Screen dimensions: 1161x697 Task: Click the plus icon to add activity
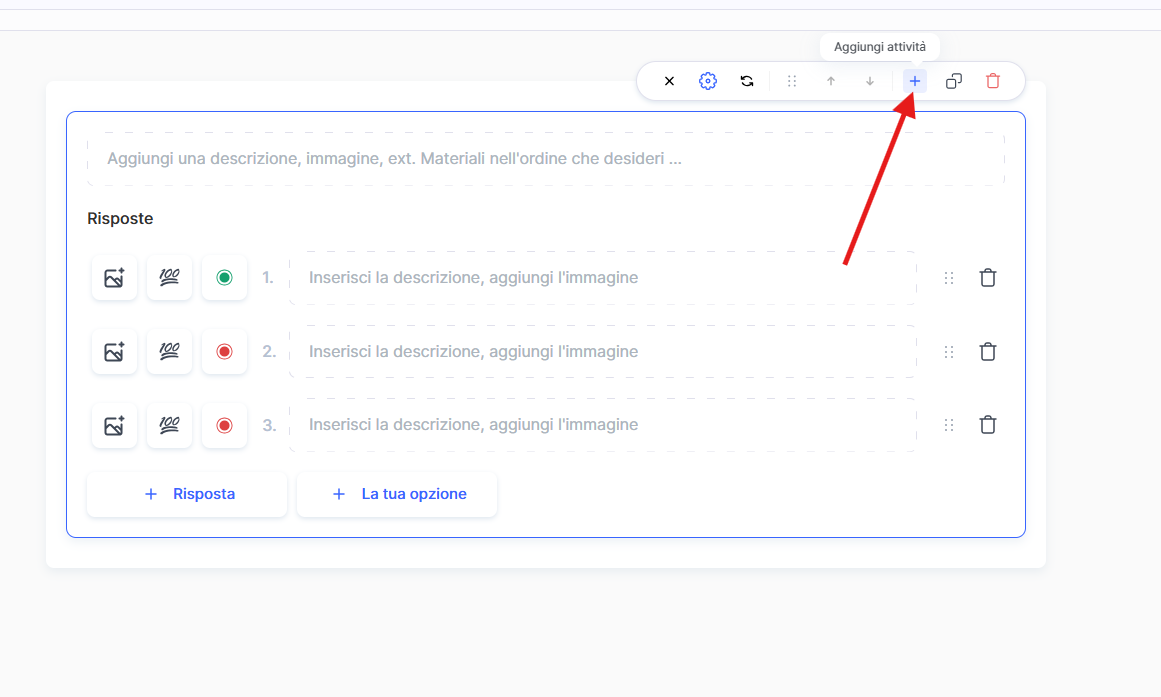click(x=914, y=81)
